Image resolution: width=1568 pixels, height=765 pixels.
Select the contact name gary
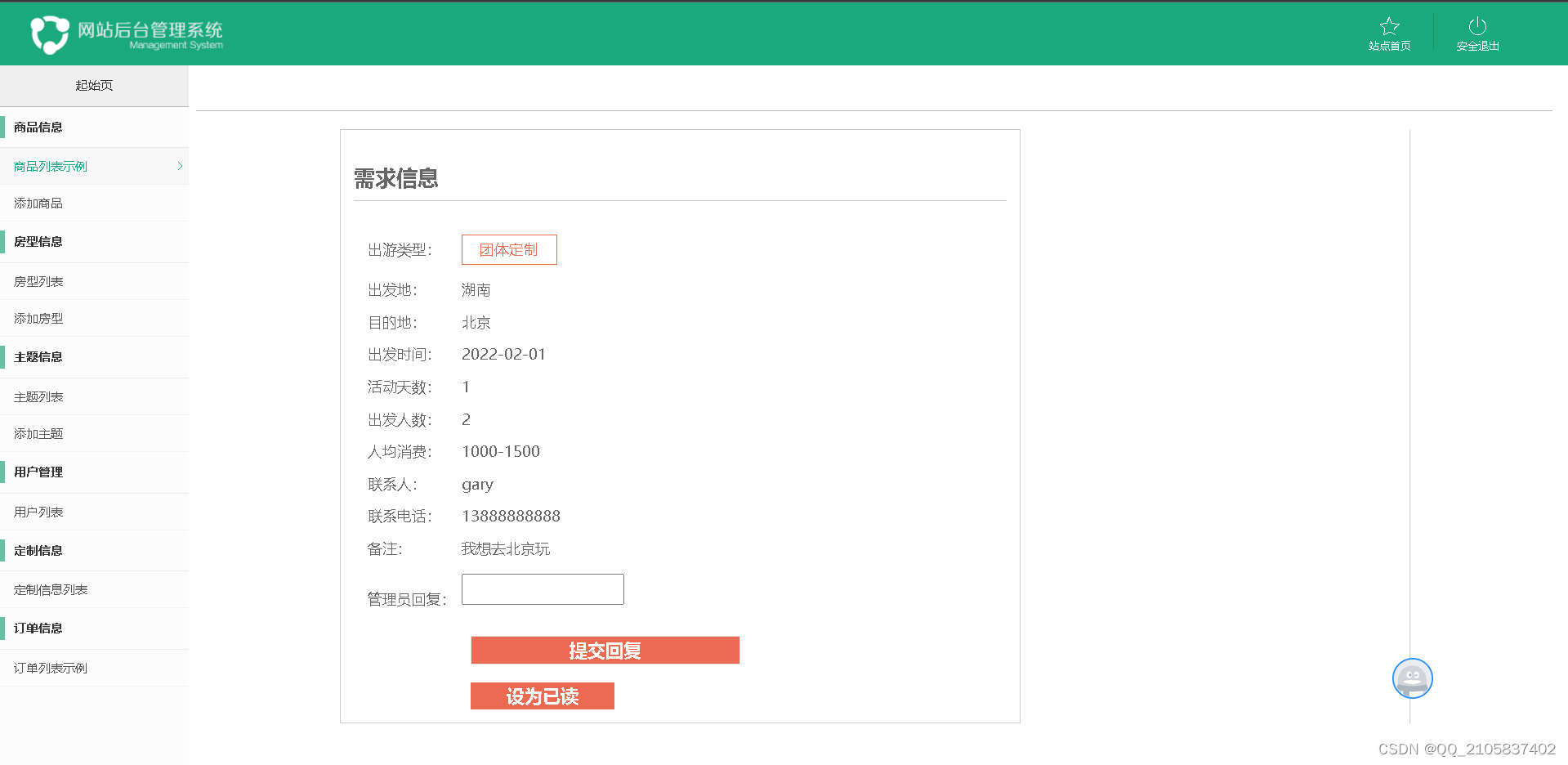(477, 485)
